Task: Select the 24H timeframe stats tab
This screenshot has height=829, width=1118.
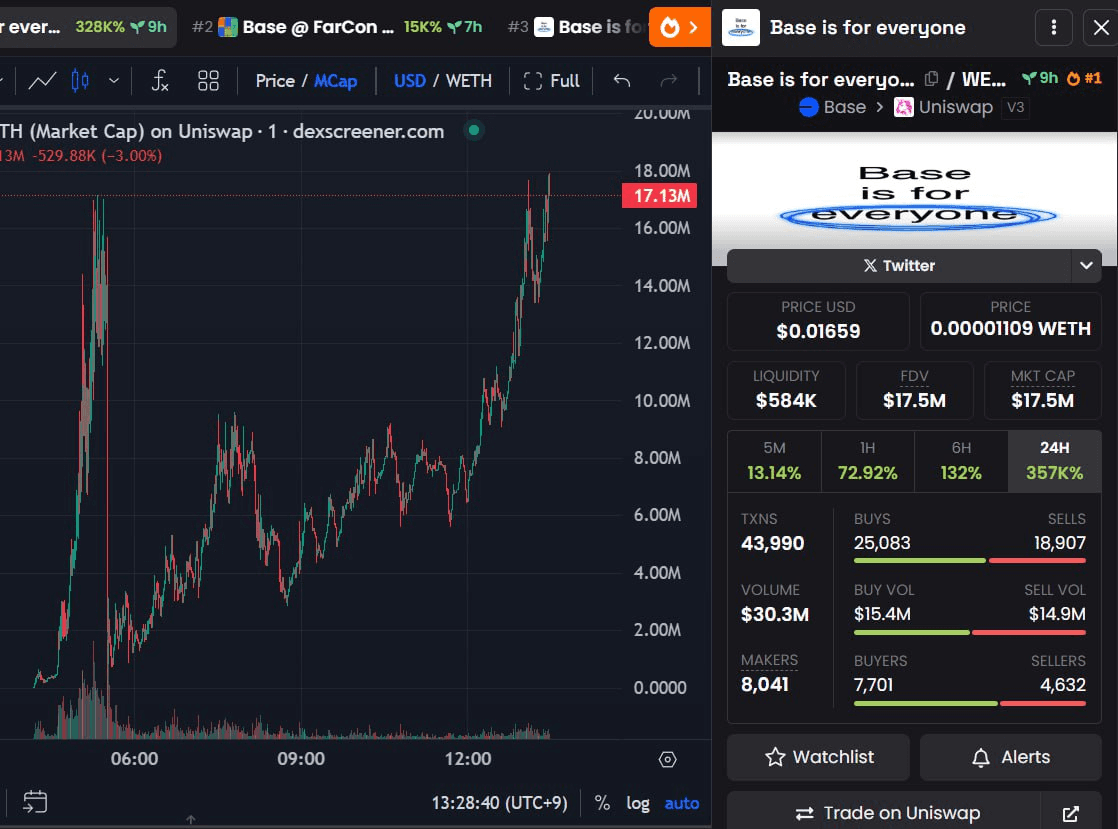Action: click(1055, 461)
